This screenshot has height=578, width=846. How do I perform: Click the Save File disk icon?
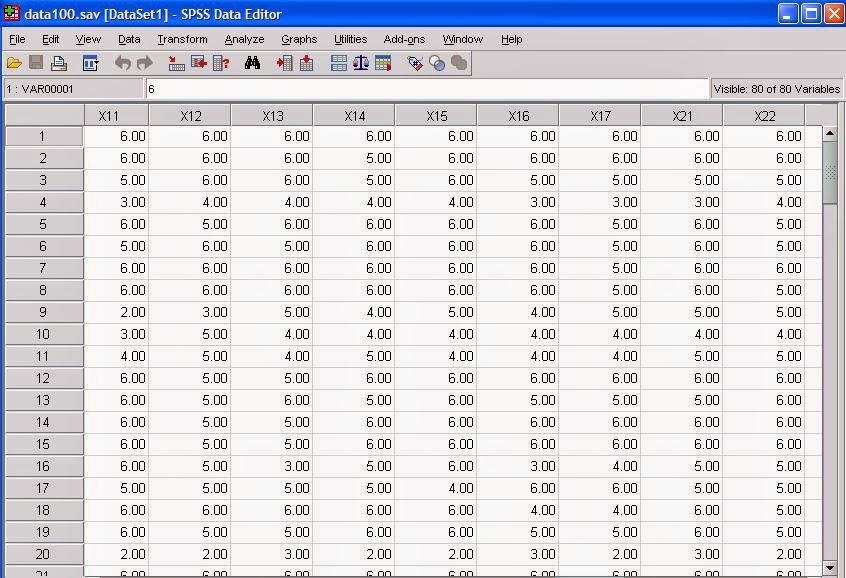pyautogui.click(x=36, y=63)
